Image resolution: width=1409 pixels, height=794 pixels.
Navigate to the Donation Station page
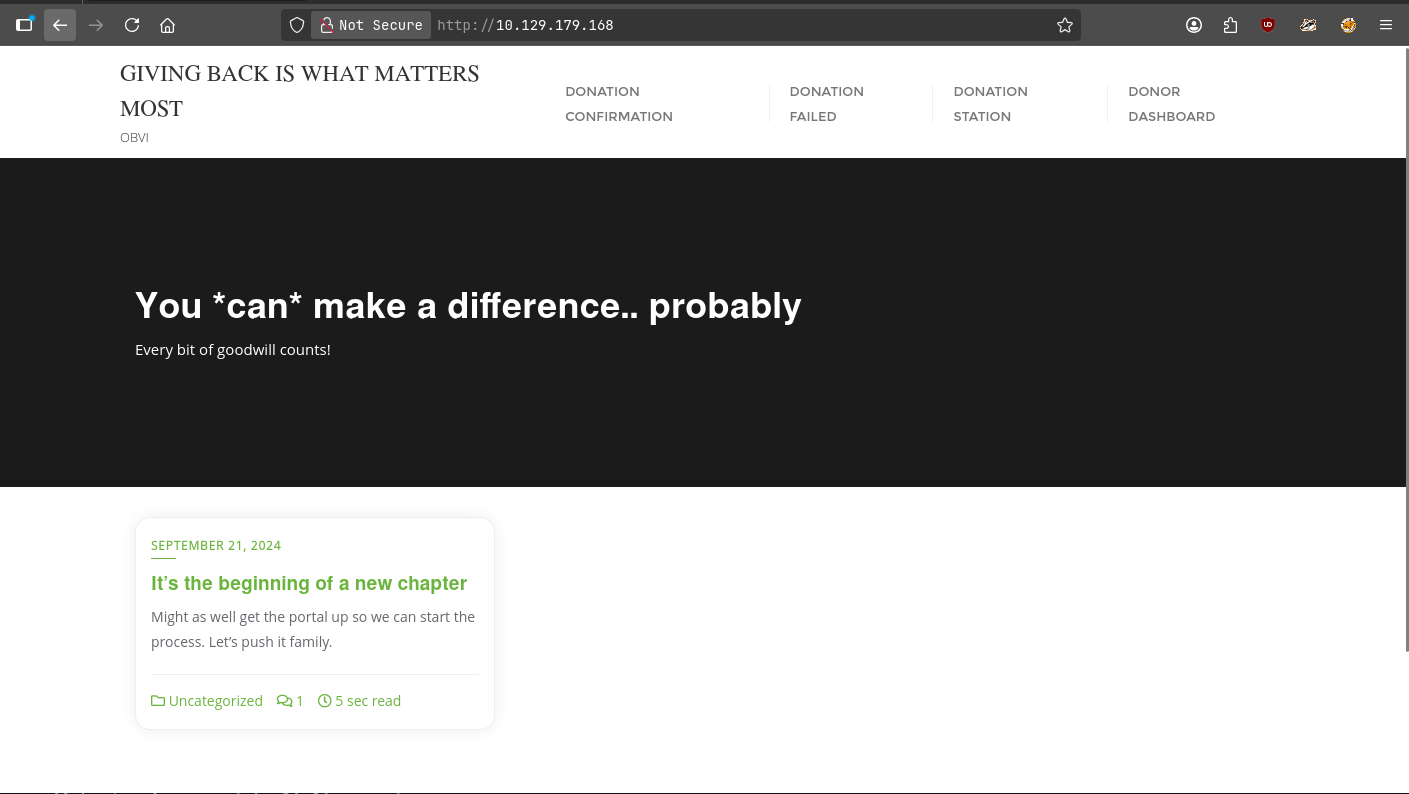990,104
